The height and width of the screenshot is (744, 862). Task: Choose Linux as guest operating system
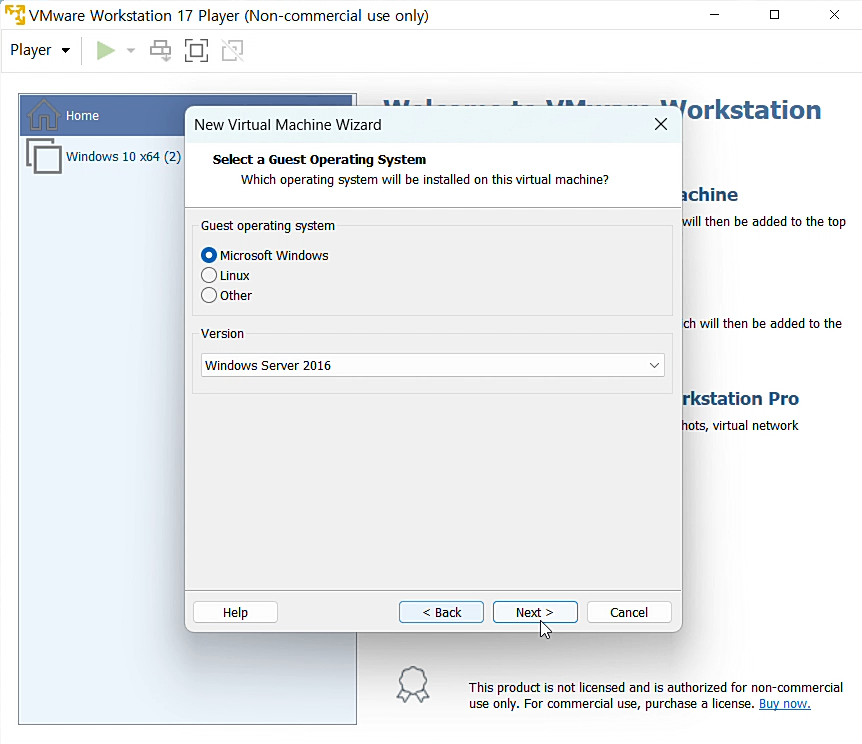(x=225, y=275)
